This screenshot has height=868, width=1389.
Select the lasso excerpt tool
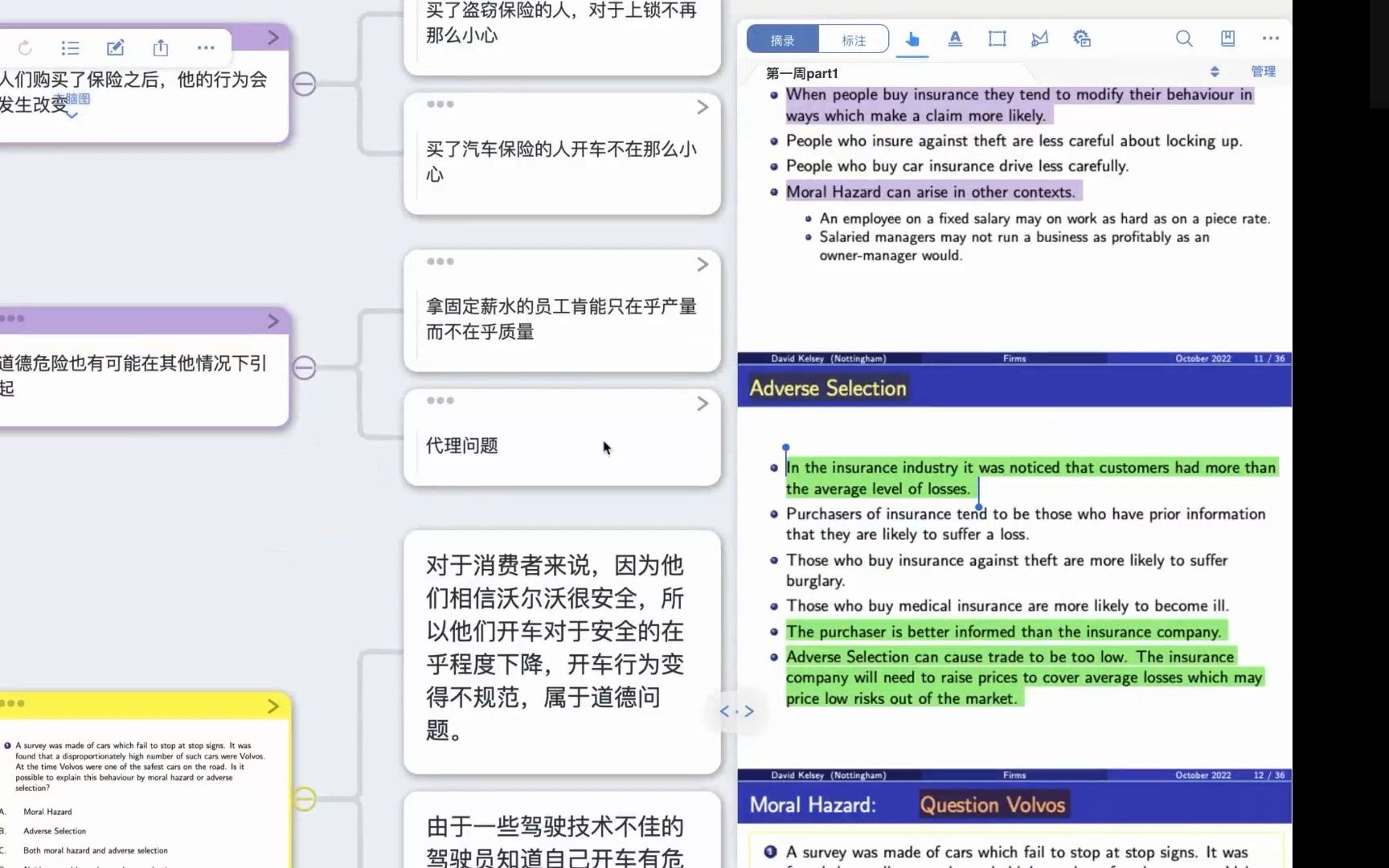click(1039, 39)
